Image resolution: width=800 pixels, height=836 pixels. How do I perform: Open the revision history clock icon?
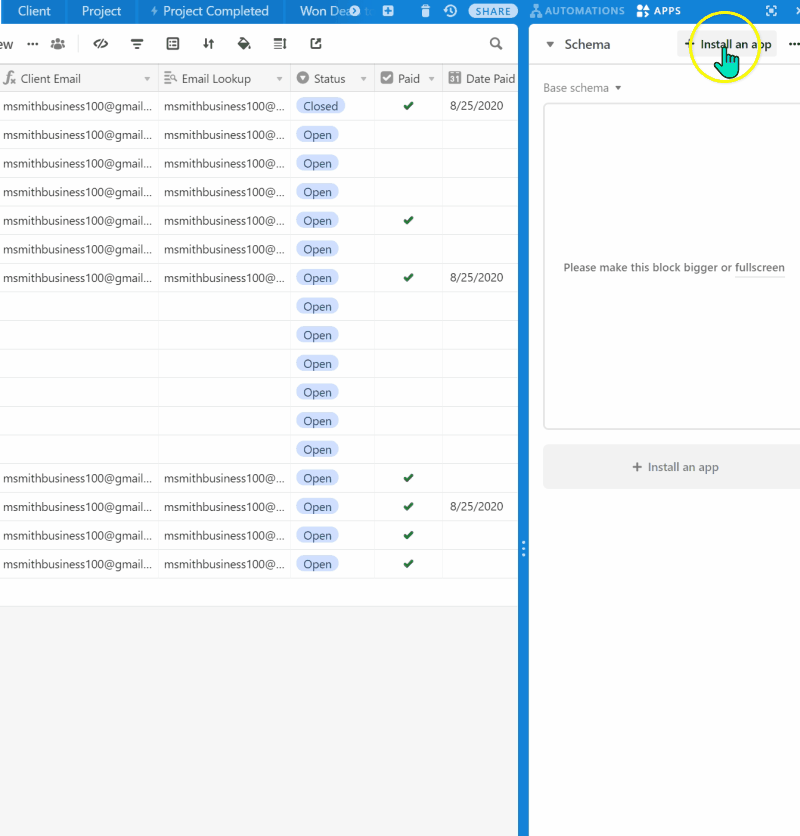tap(450, 10)
